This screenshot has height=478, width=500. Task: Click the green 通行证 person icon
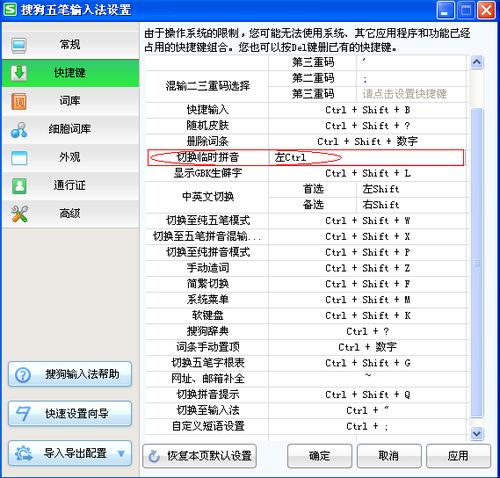[x=19, y=186]
